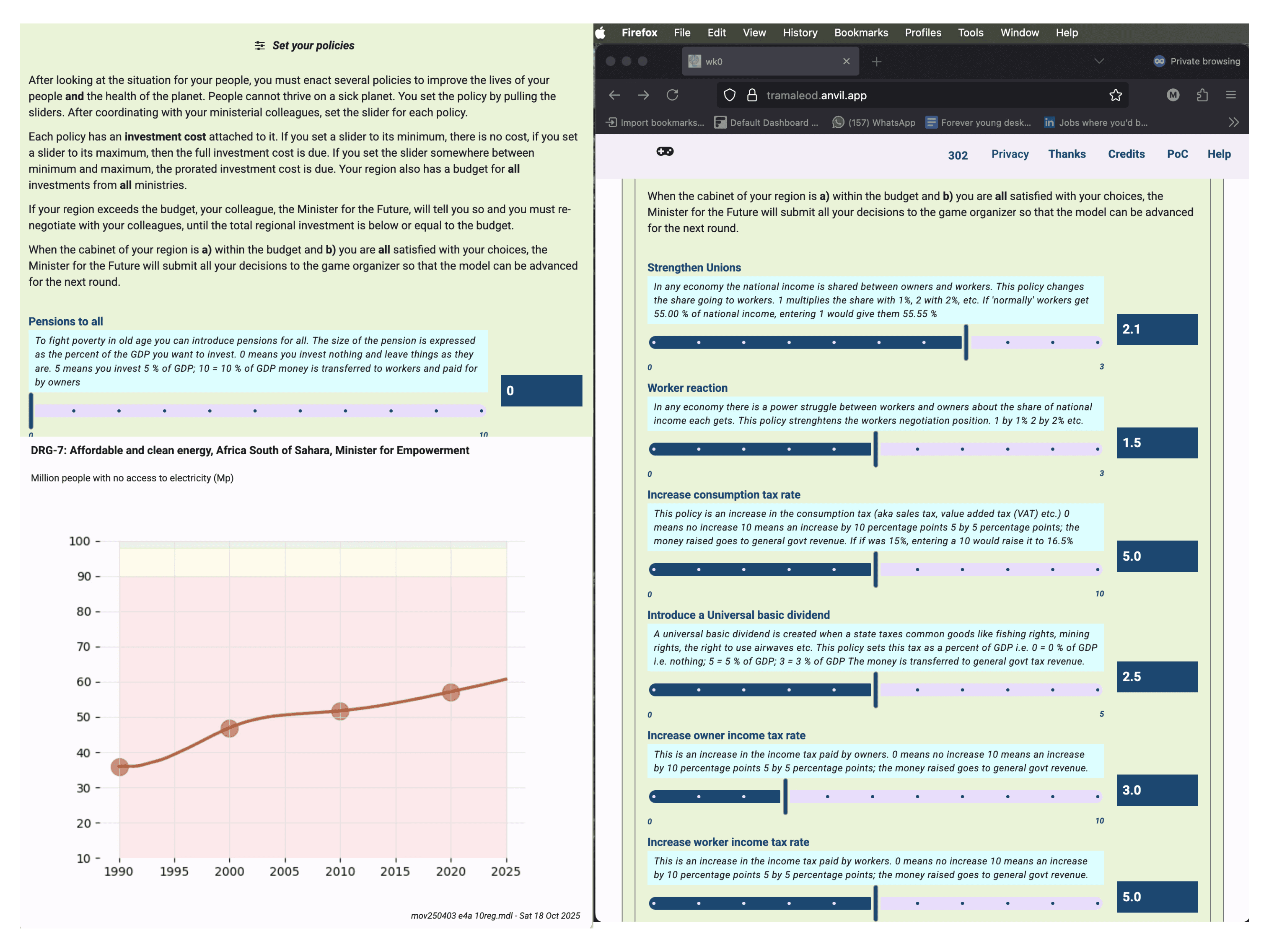Click the Pensions to all value box showing 0

541,391
